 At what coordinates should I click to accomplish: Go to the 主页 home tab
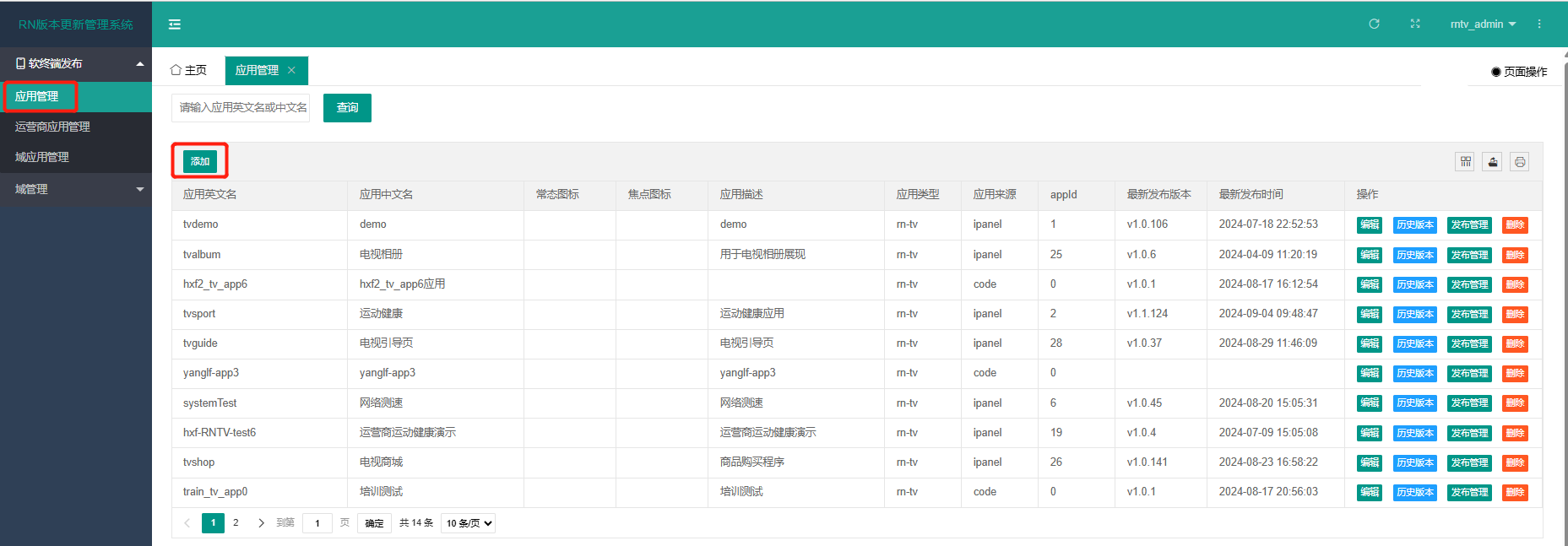click(x=188, y=70)
